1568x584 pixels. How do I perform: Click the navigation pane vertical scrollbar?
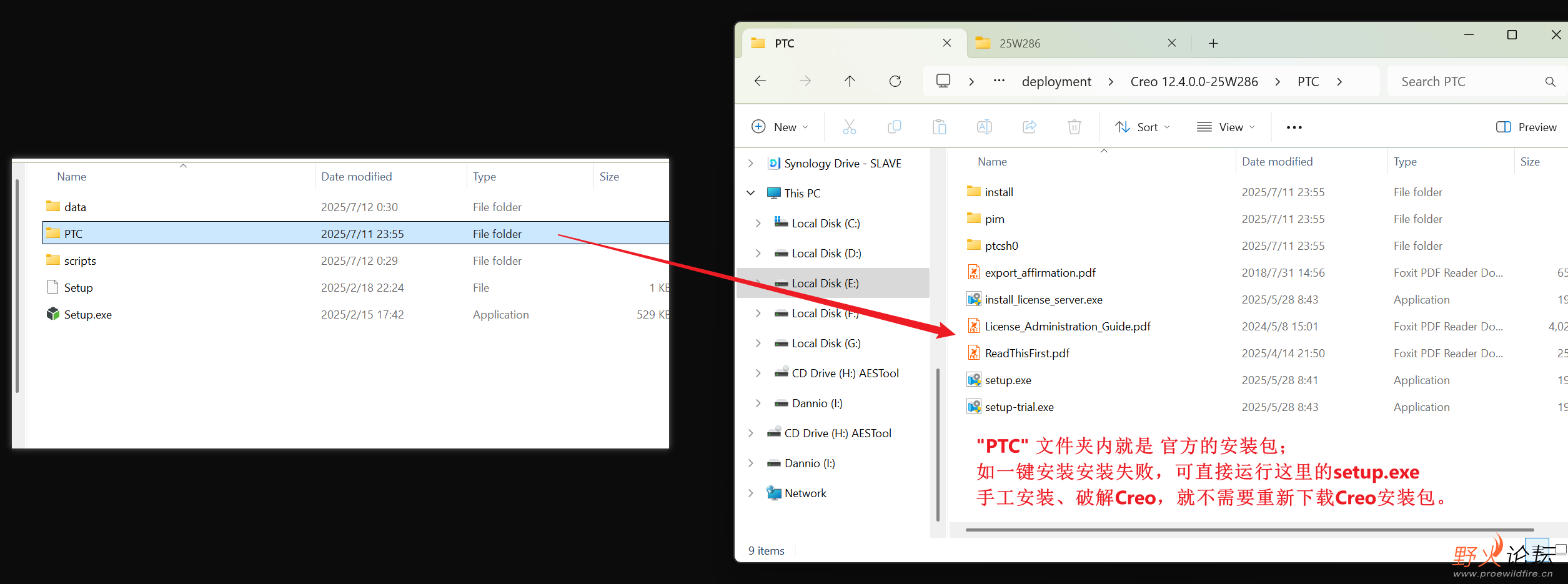tap(938, 445)
